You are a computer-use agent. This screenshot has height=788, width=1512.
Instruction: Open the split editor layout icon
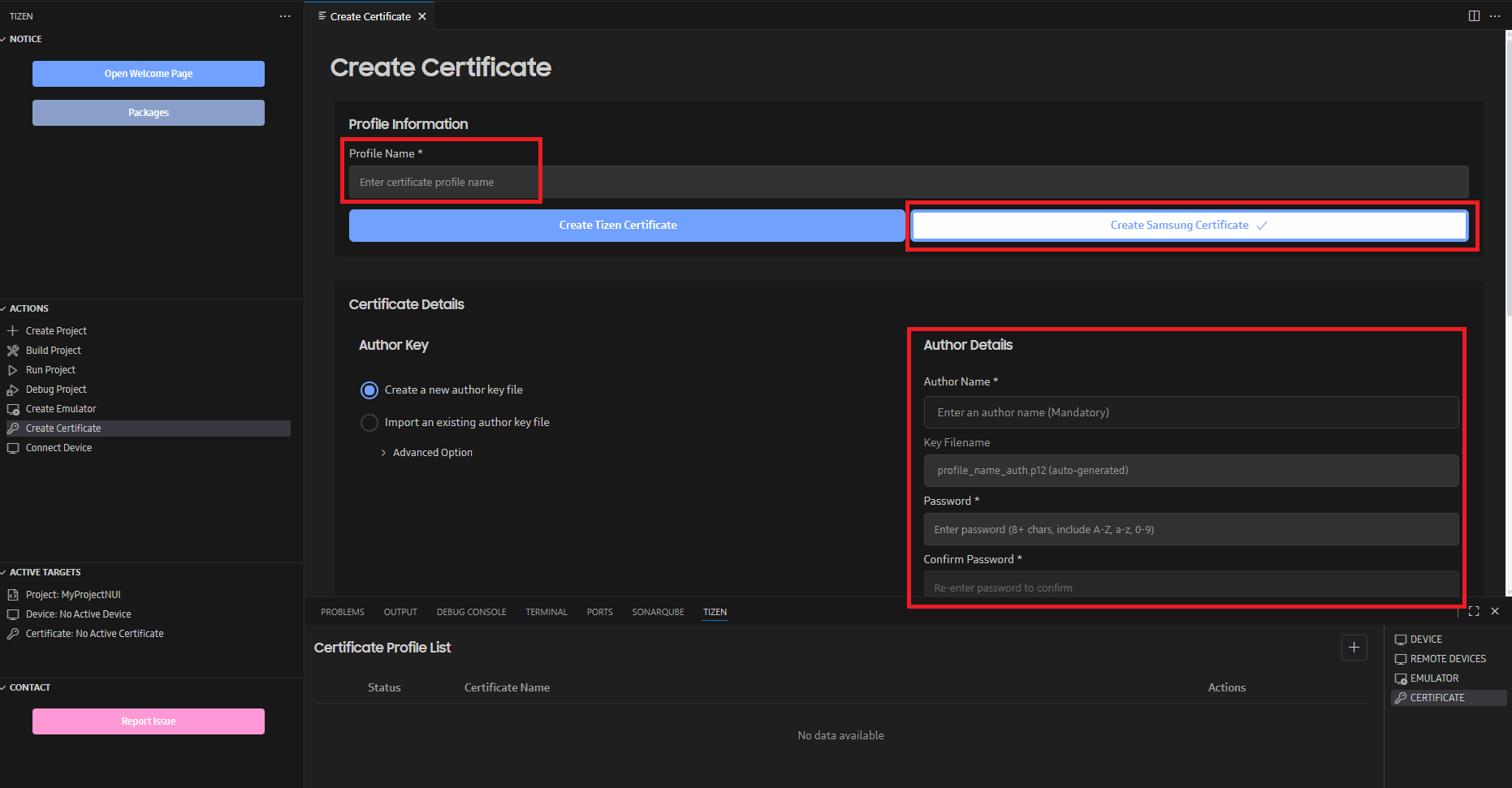pos(1474,15)
